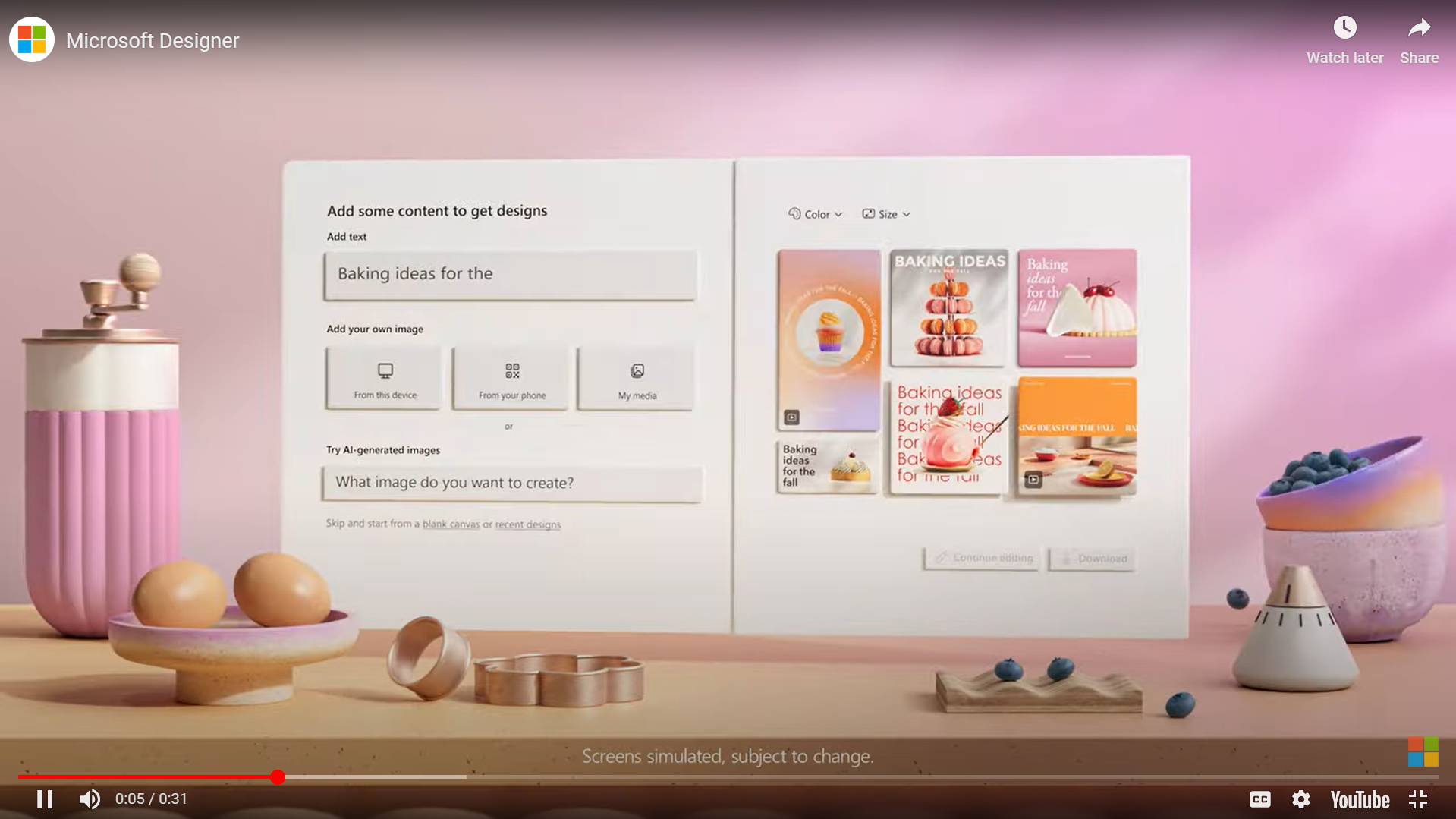This screenshot has height=819, width=1456.
Task: Click the video progress bar
Action: click(x=531, y=776)
